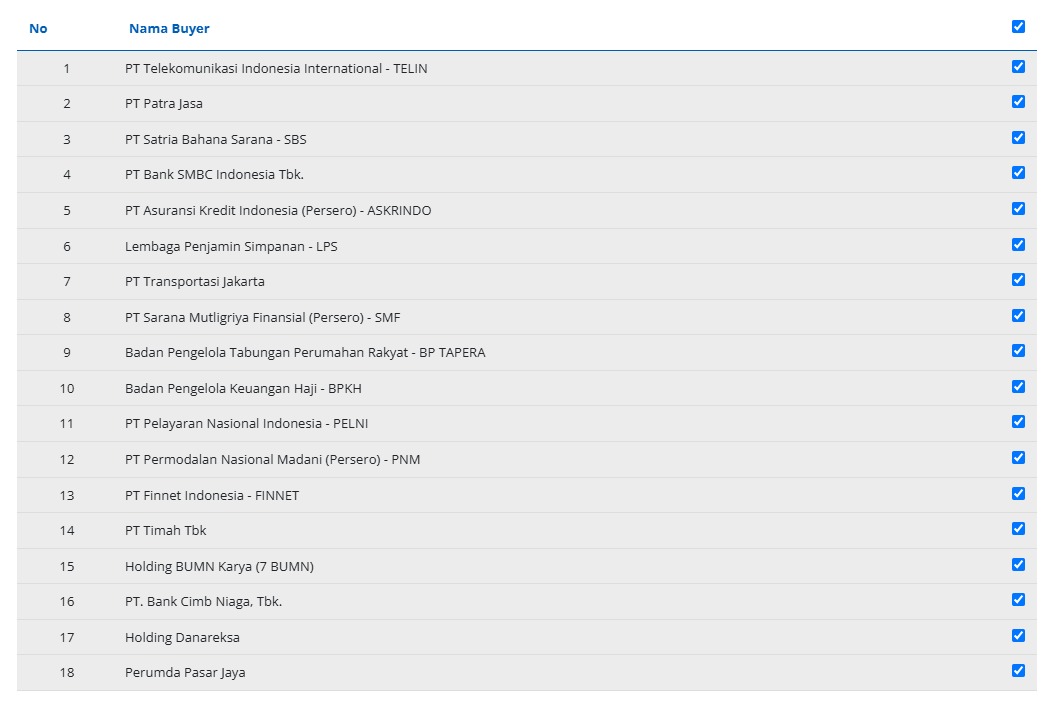Click Badan Pengelola Keuangan Haji - BPKH name
1050x701 pixels.
(243, 388)
